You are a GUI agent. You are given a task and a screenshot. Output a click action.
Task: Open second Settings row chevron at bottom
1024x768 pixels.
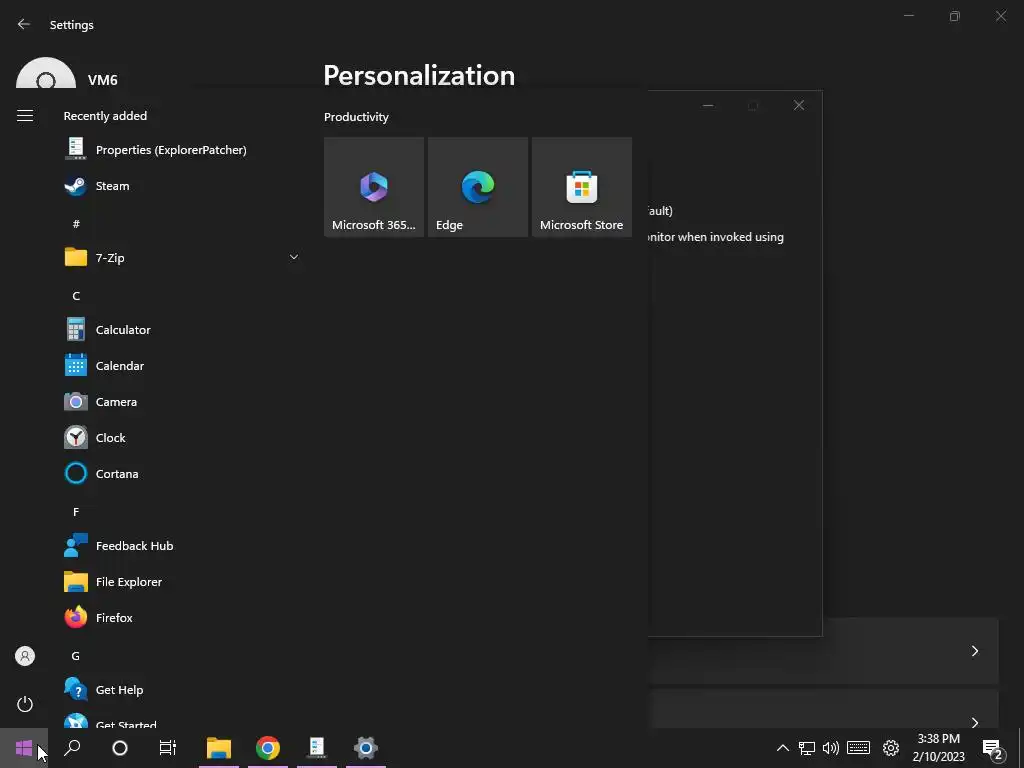(974, 722)
